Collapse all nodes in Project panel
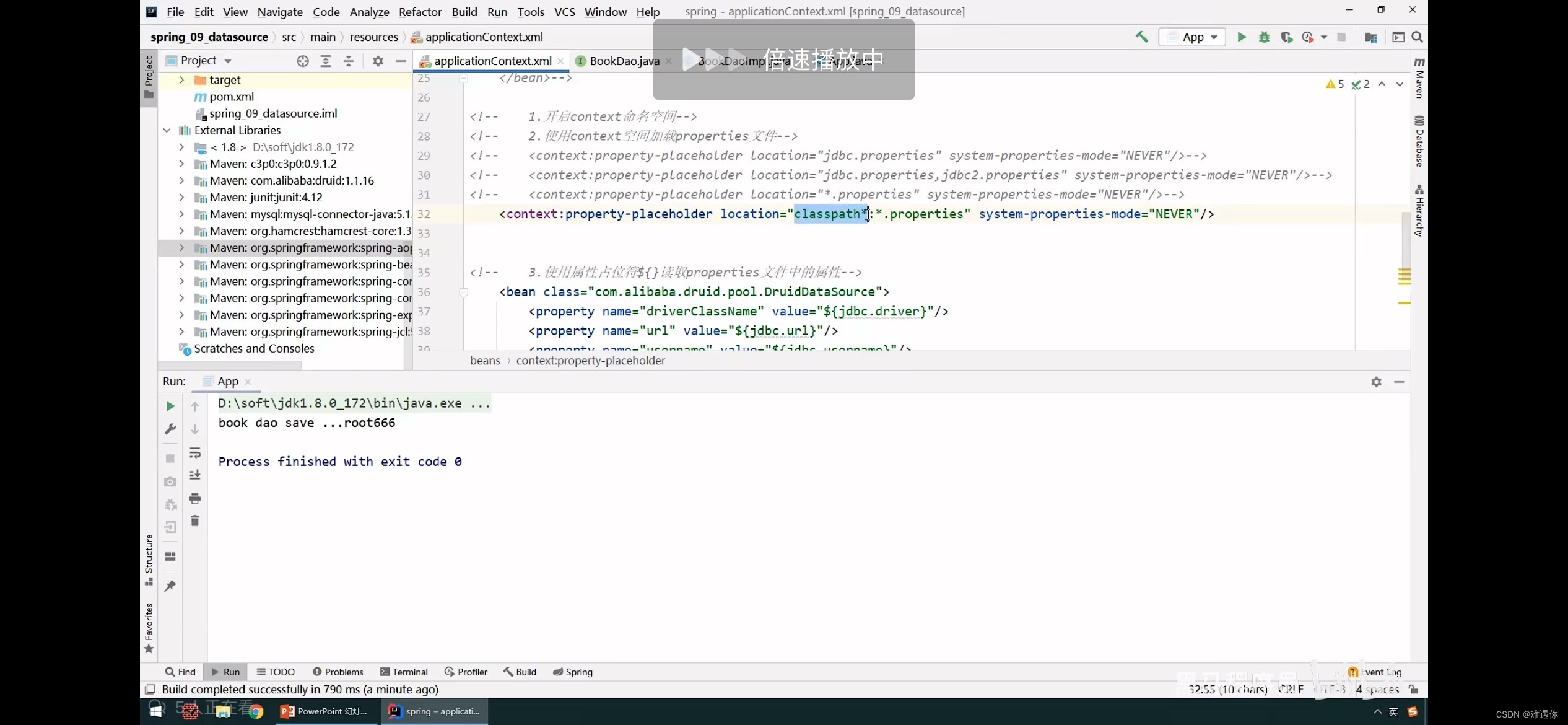The width and height of the screenshot is (1568, 725). tap(349, 61)
